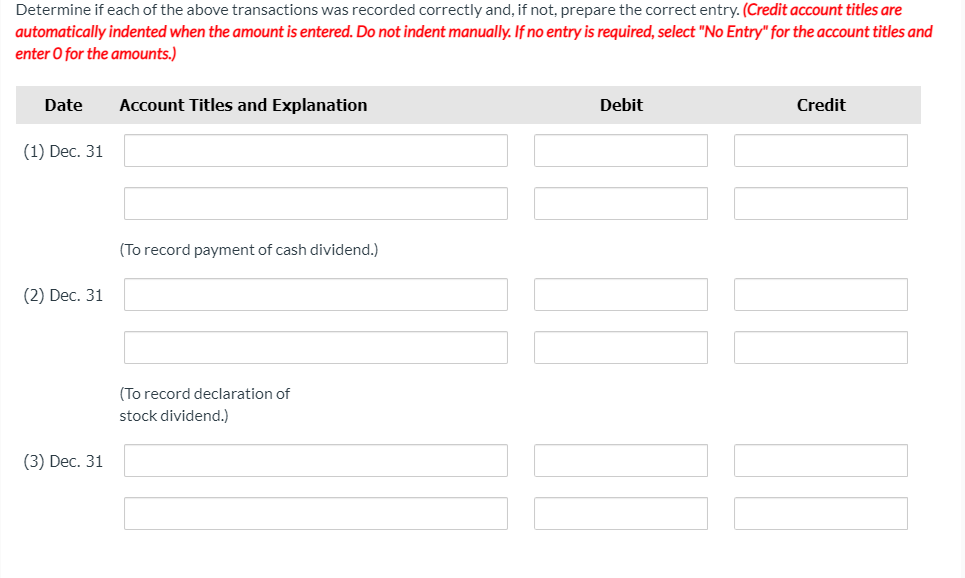Open the first account title dropdown for entry 2
Screen dimensions: 965x578
[x=315, y=294]
